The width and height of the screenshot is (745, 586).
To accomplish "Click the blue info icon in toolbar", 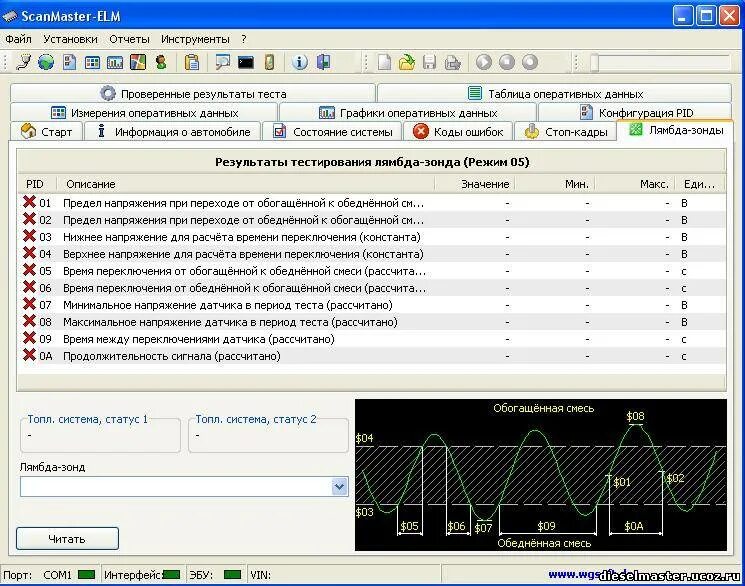I will point(299,62).
